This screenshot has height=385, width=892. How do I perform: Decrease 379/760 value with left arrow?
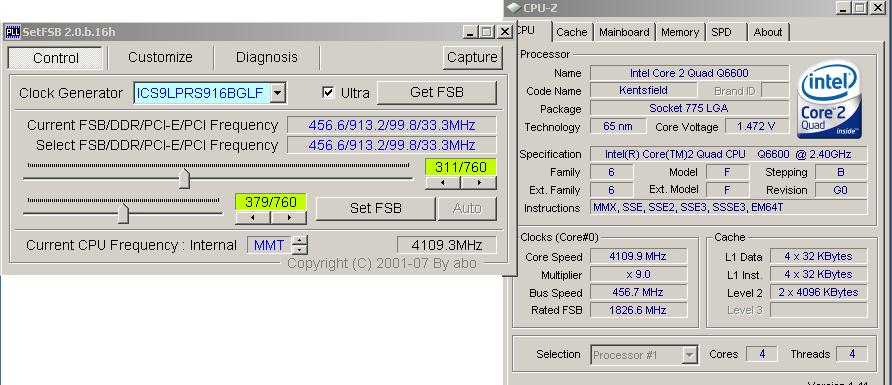(x=253, y=218)
